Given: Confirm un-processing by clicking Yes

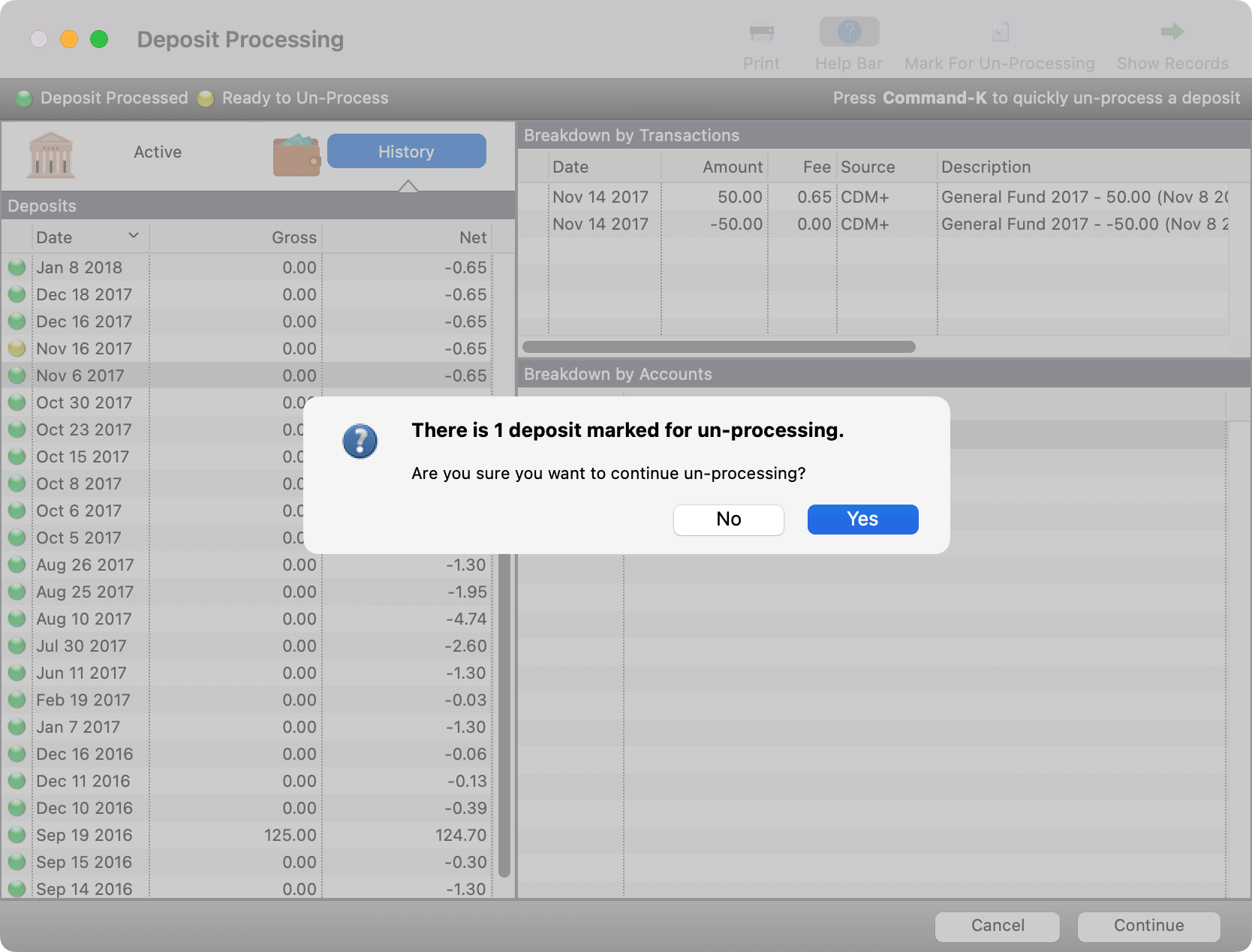Looking at the screenshot, I should [862, 519].
